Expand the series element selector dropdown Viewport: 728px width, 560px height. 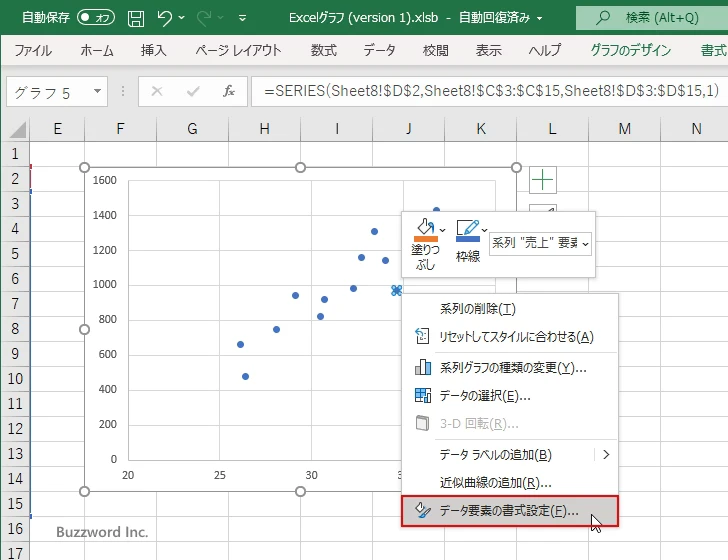585,243
